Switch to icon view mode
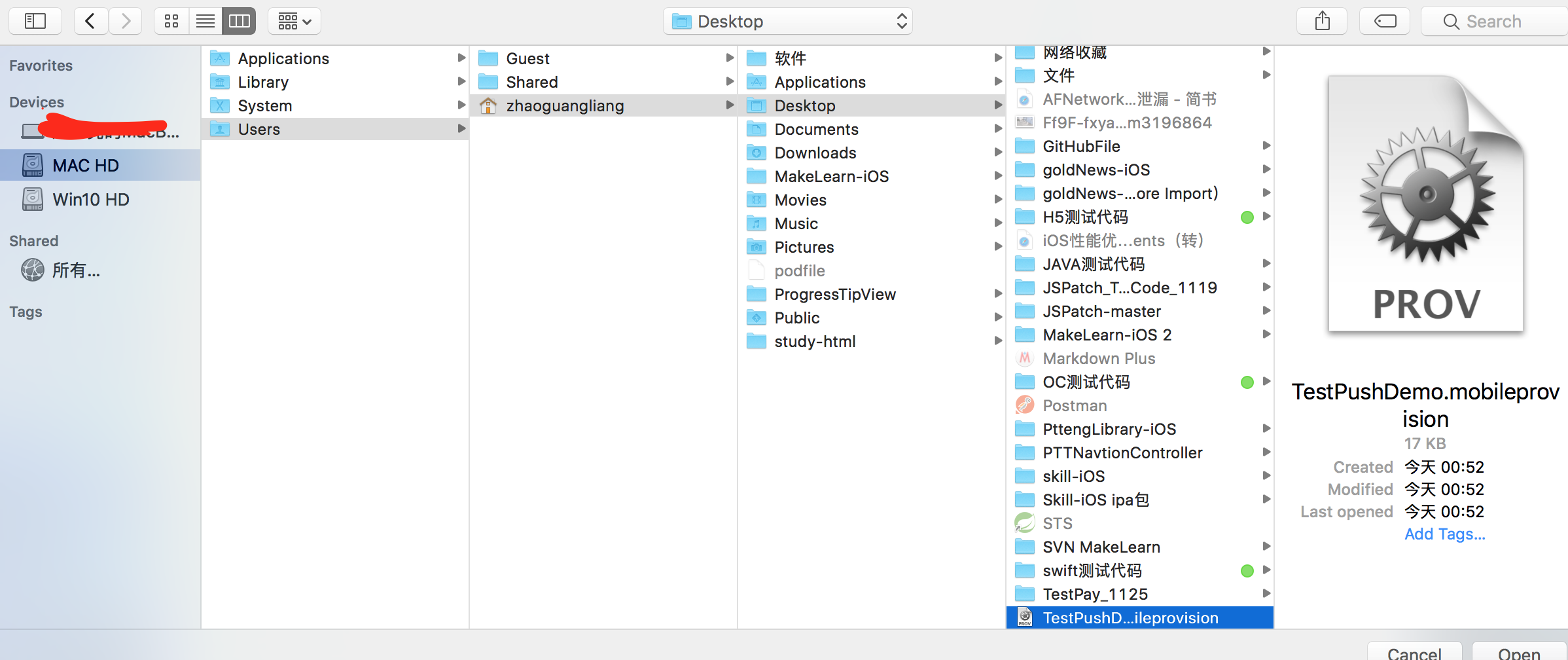 click(x=171, y=22)
